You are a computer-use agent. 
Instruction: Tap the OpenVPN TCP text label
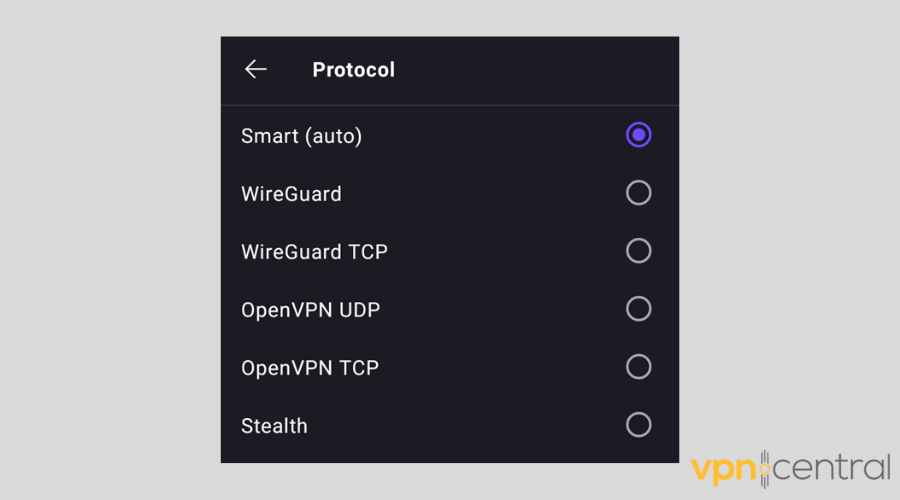[x=310, y=368]
